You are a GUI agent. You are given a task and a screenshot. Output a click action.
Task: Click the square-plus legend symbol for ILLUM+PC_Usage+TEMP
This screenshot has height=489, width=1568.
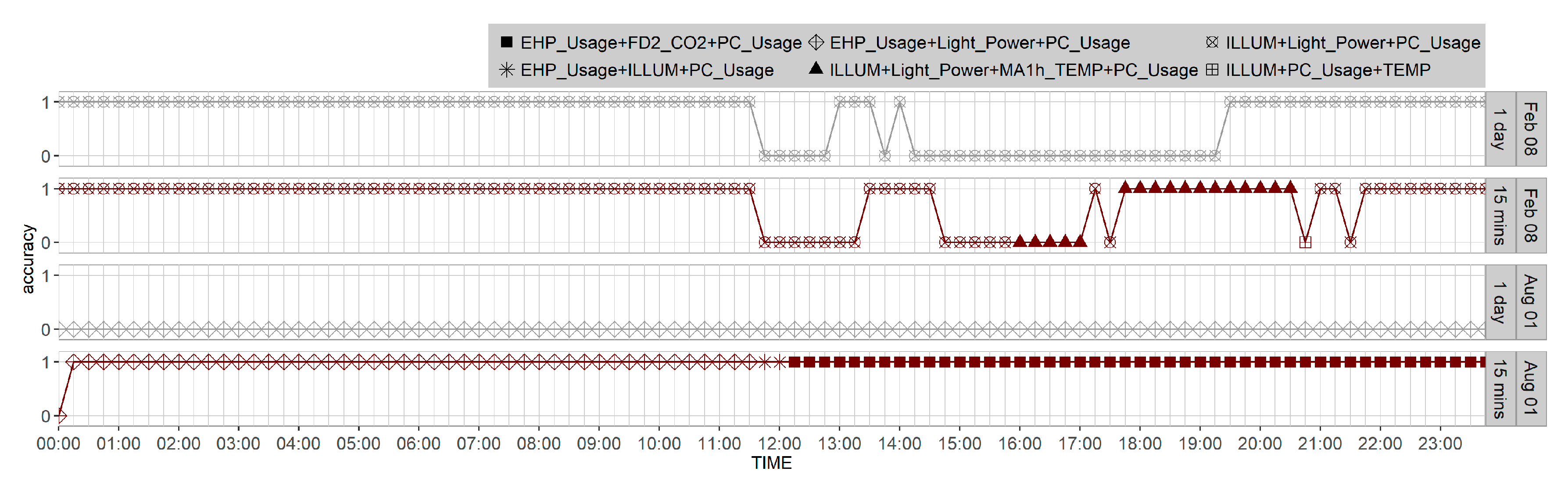click(x=1212, y=70)
